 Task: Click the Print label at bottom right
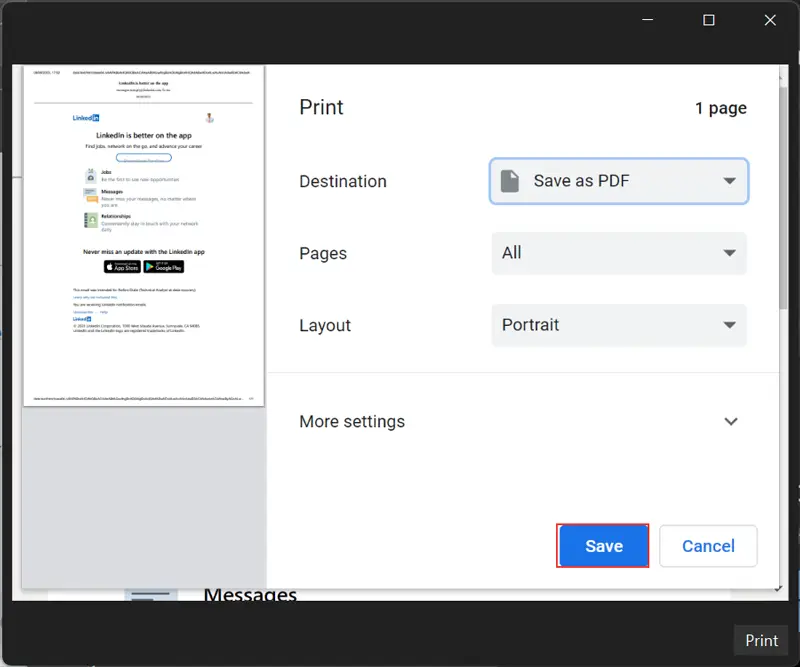click(761, 641)
